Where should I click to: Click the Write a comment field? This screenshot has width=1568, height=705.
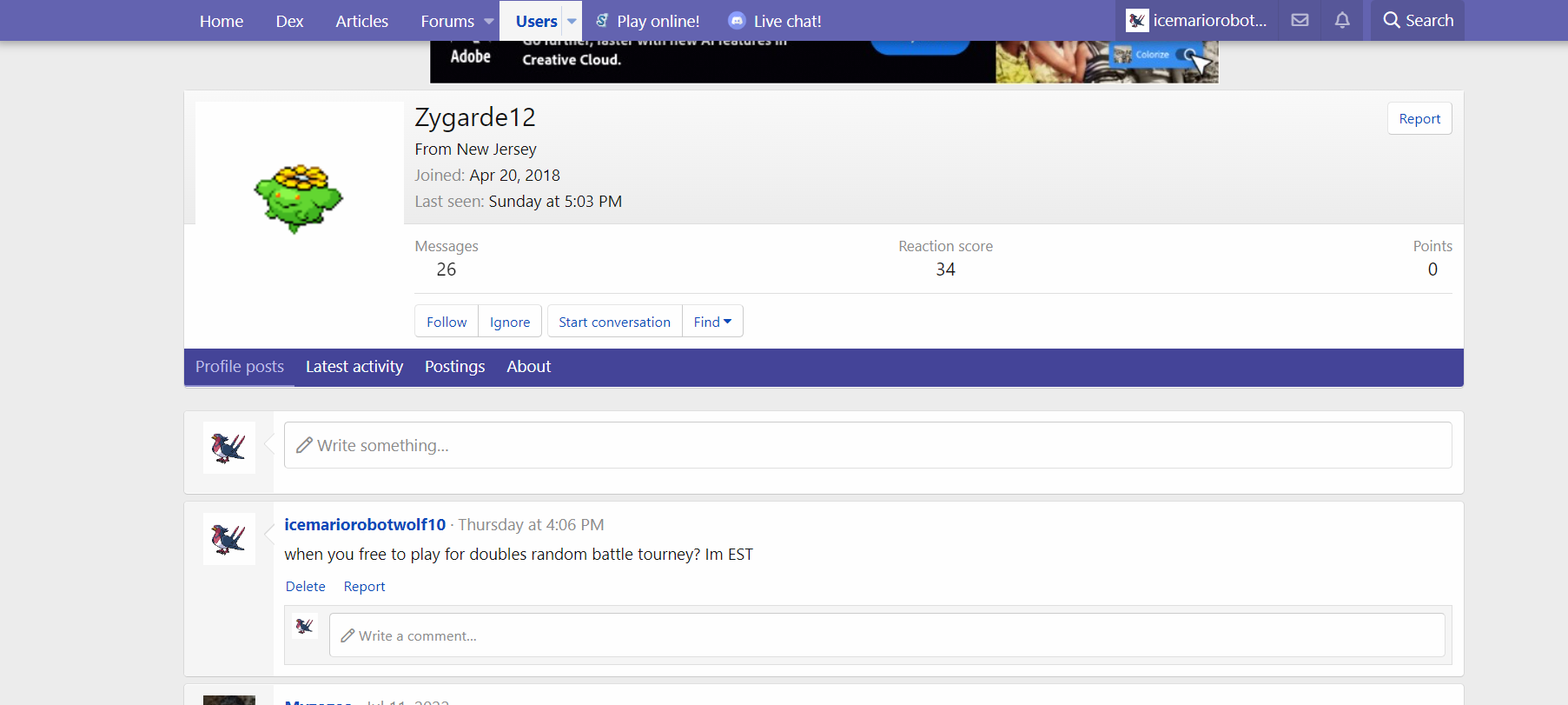887,635
